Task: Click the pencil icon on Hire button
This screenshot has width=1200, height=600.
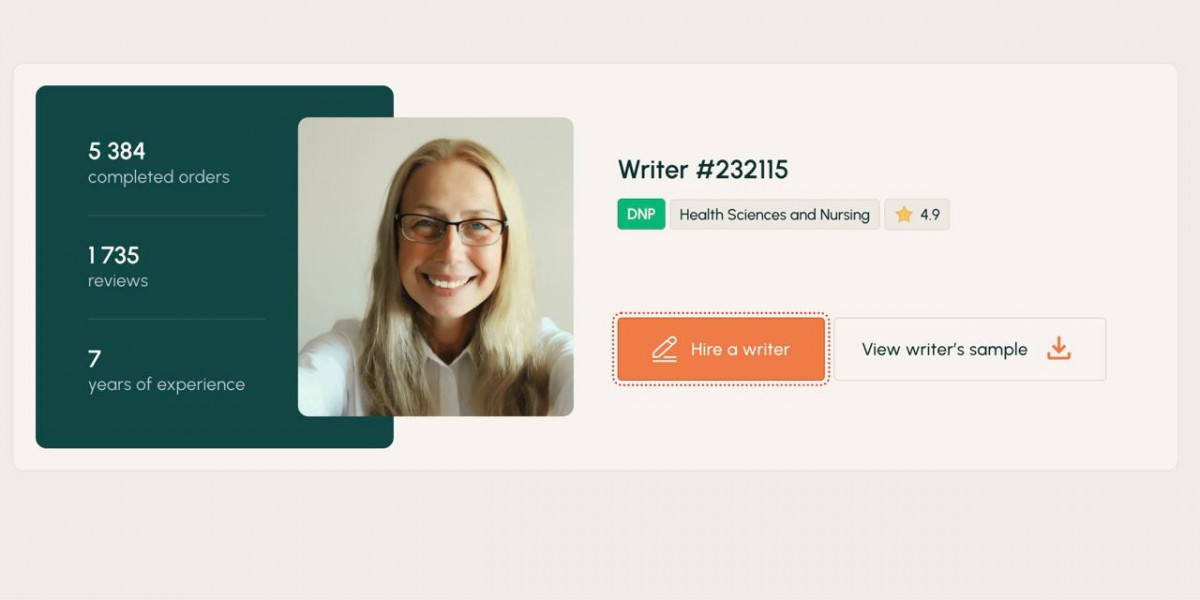Action: [x=664, y=349]
